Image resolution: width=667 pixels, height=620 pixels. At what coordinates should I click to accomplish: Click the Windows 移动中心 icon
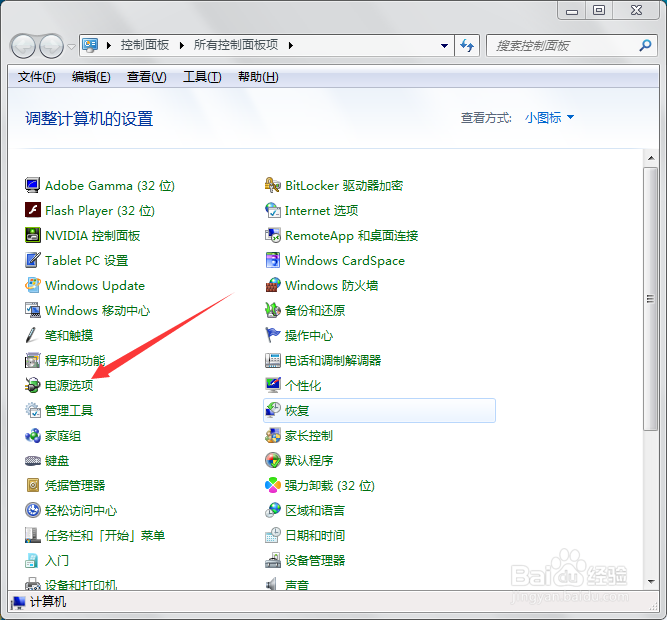tap(32, 310)
